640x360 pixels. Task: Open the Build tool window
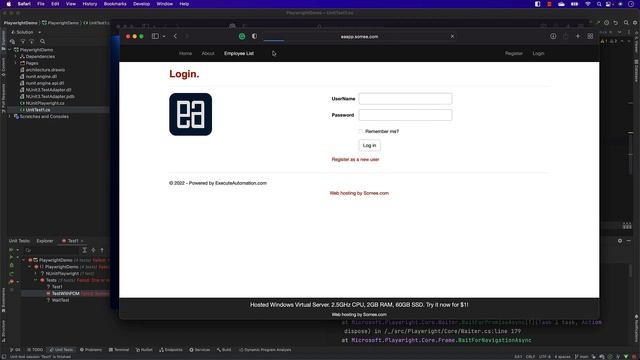pos(224,350)
